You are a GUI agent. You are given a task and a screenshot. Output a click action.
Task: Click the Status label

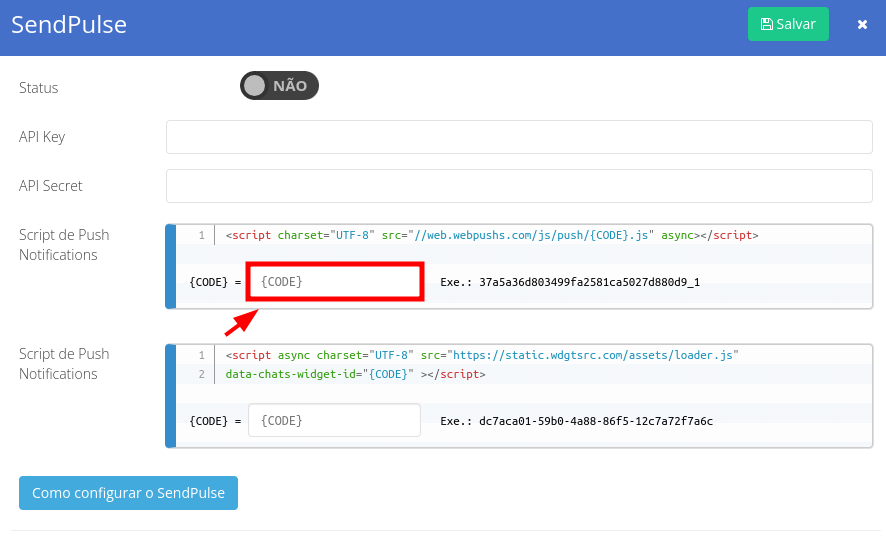(x=38, y=88)
